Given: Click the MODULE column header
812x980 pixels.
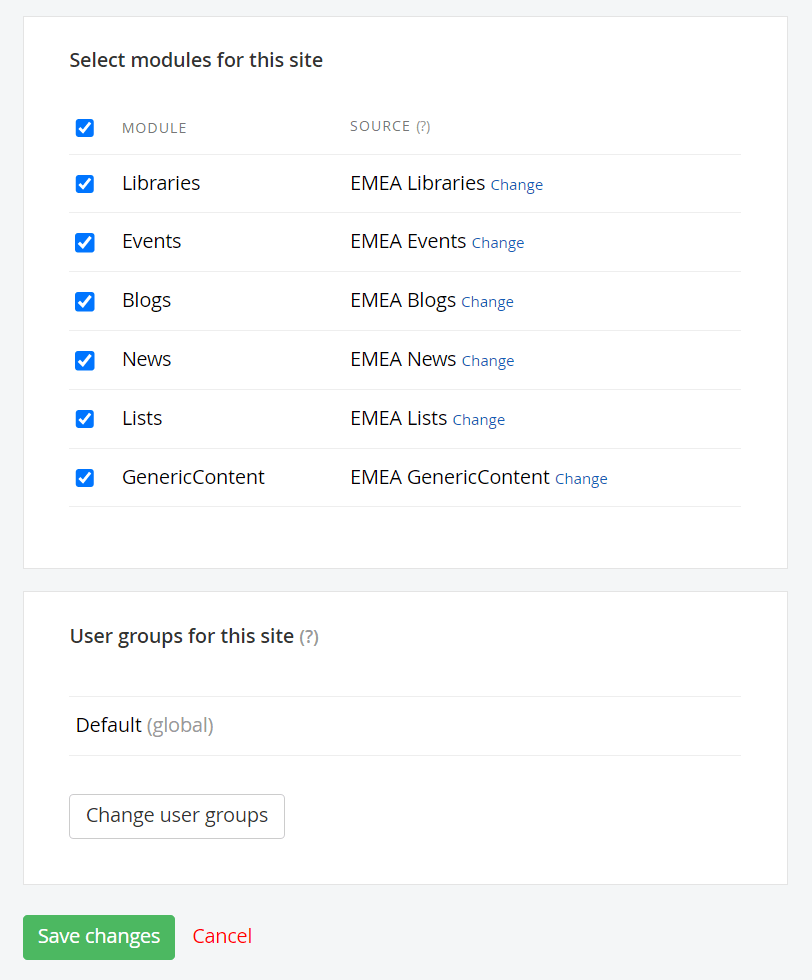Looking at the screenshot, I should click(154, 128).
